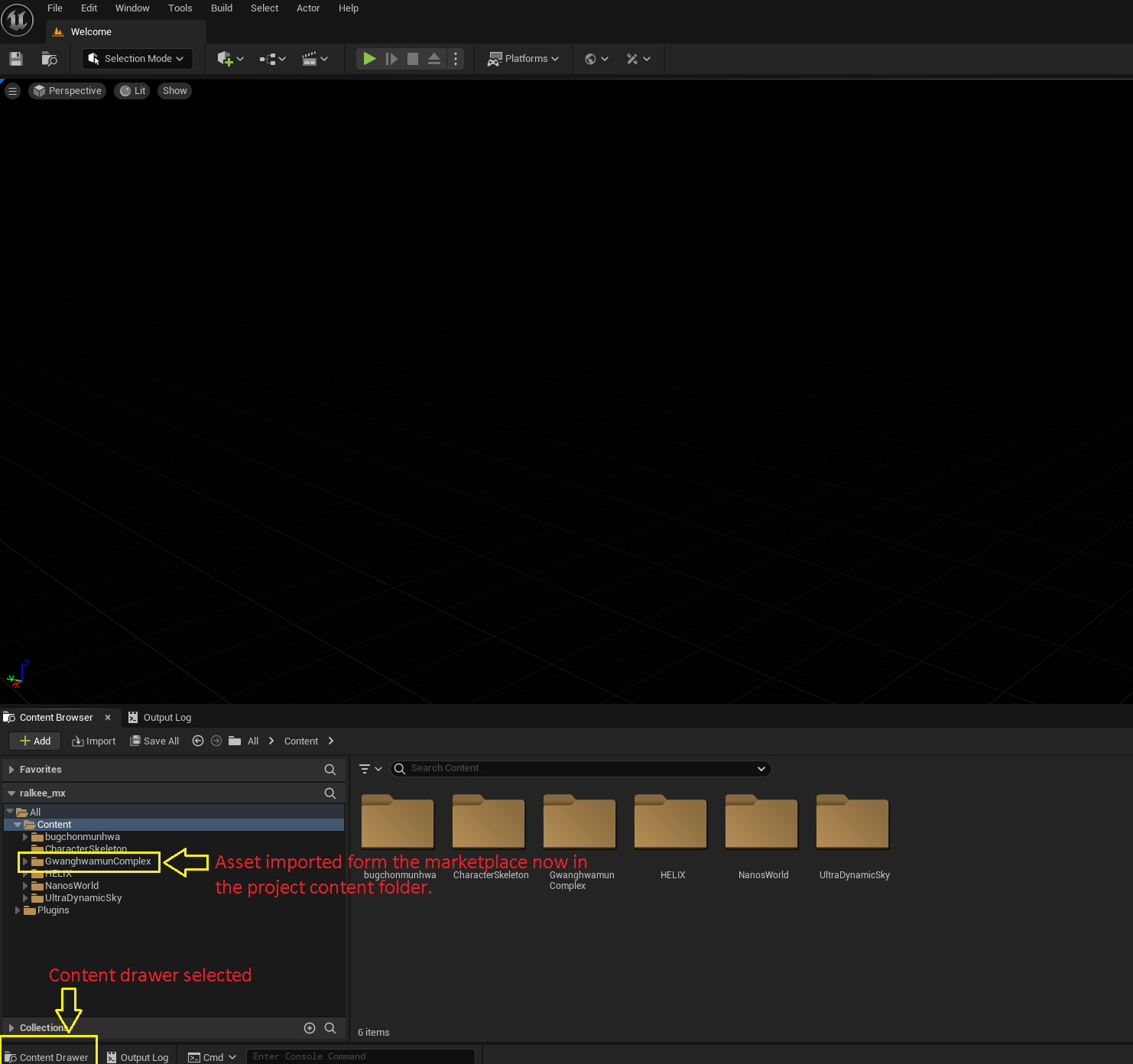Viewport: 1133px width, 1064px height.
Task: Open the Selection Mode dropdown
Action: [x=137, y=59]
